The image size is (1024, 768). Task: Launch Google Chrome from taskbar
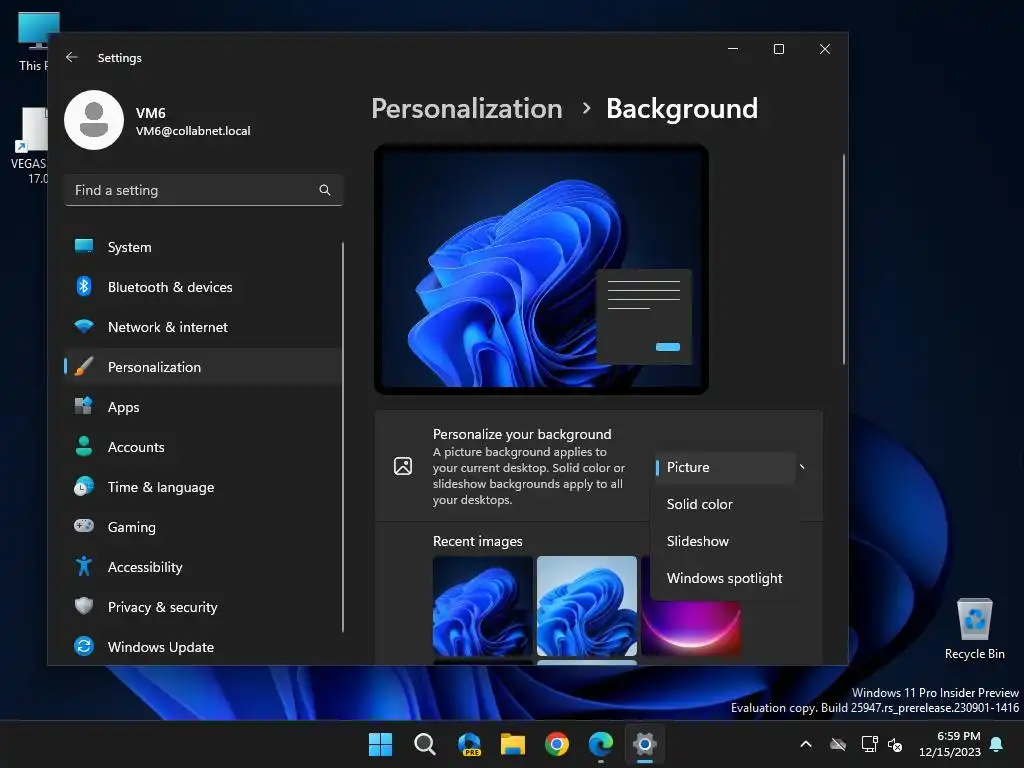click(557, 744)
